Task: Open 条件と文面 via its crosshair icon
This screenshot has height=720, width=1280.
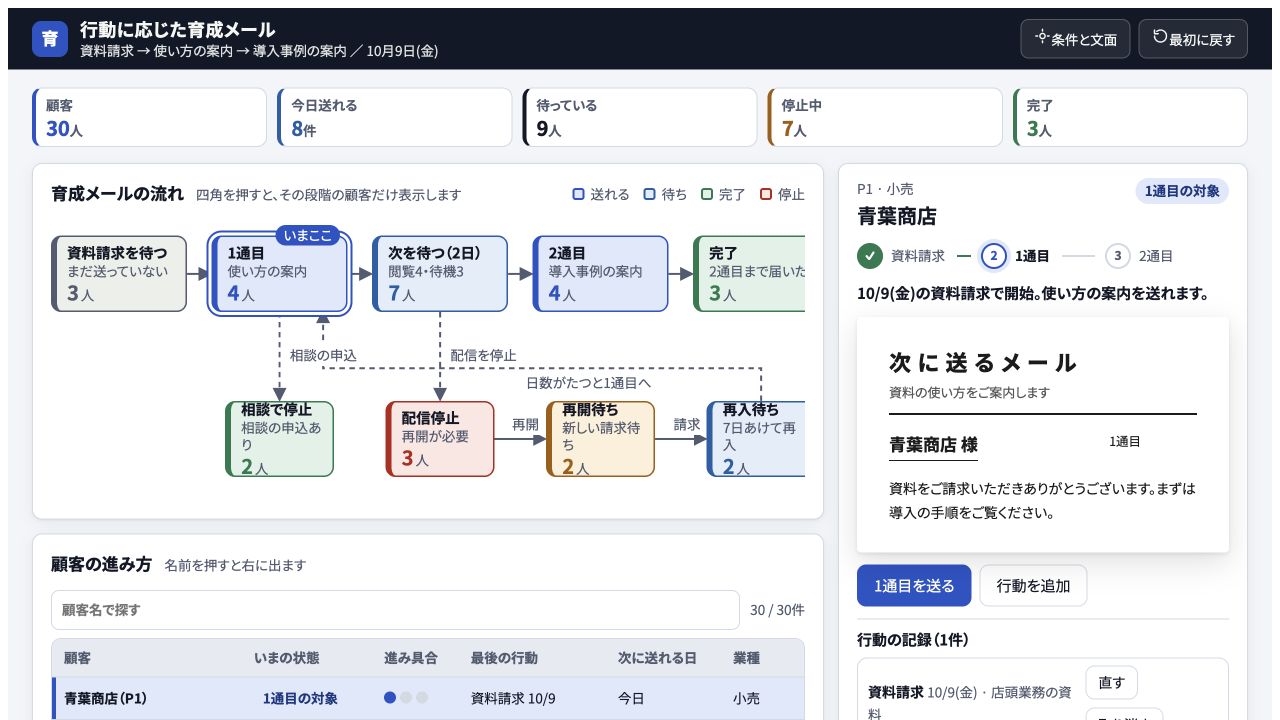Action: tap(1042, 38)
